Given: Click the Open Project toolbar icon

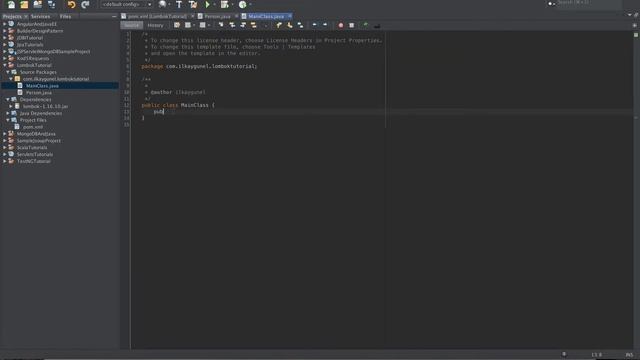Looking at the screenshot, I should point(38,4).
